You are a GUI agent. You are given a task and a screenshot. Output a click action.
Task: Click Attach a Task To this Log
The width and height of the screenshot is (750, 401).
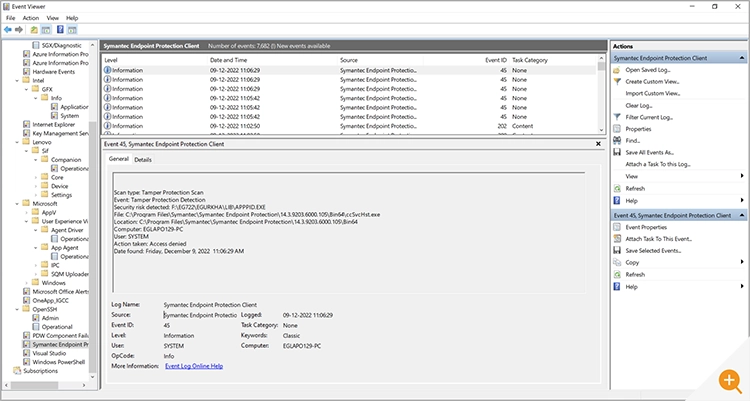[658, 164]
